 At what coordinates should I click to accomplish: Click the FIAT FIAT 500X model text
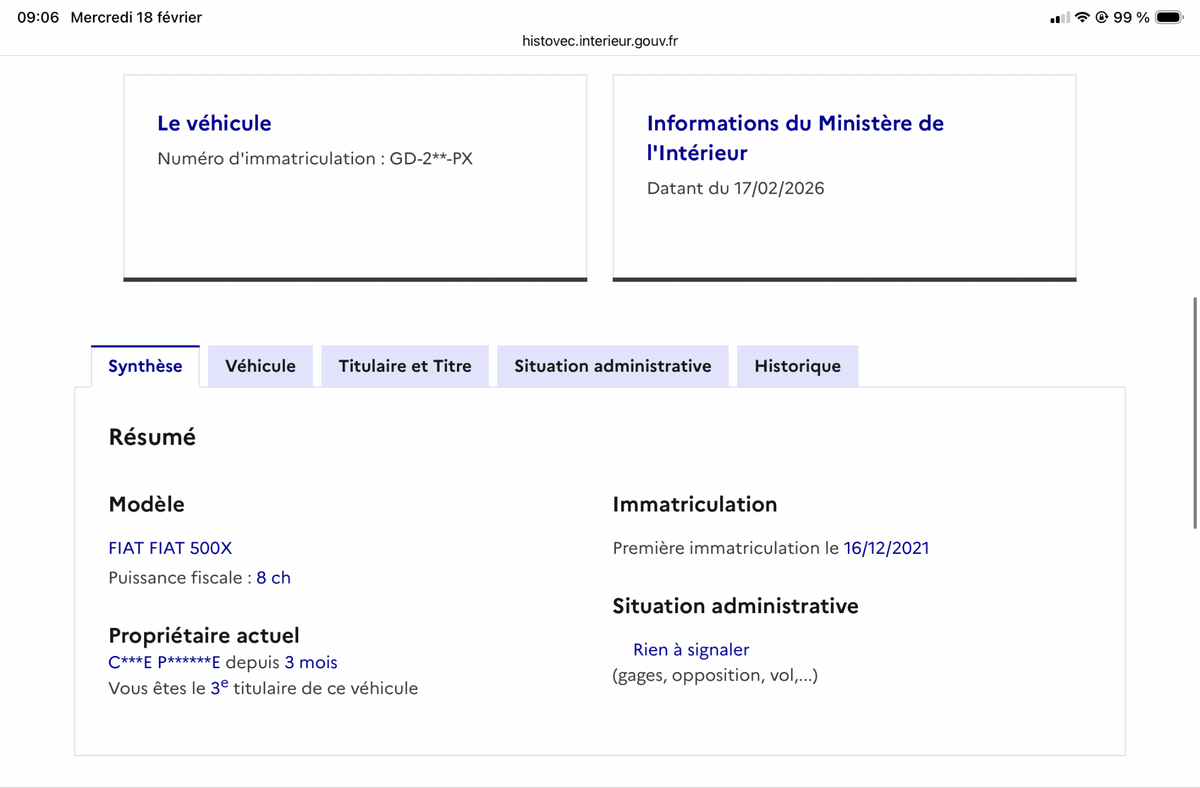[x=170, y=548]
